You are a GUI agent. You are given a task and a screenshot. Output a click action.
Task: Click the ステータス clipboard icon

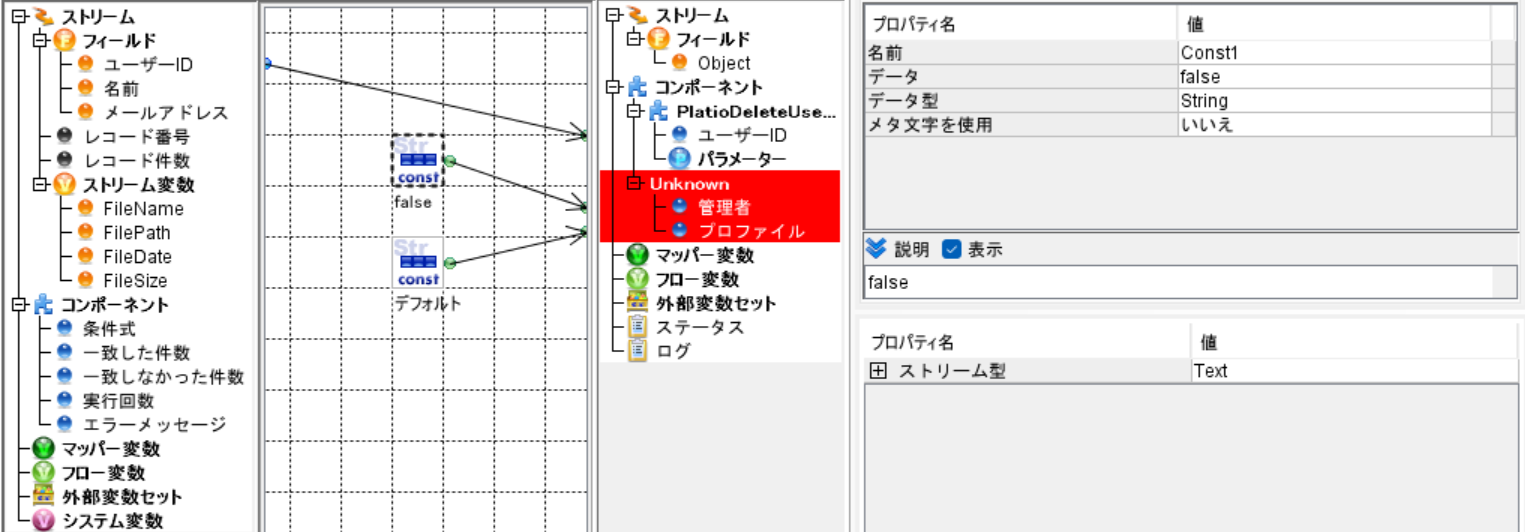[x=637, y=327]
